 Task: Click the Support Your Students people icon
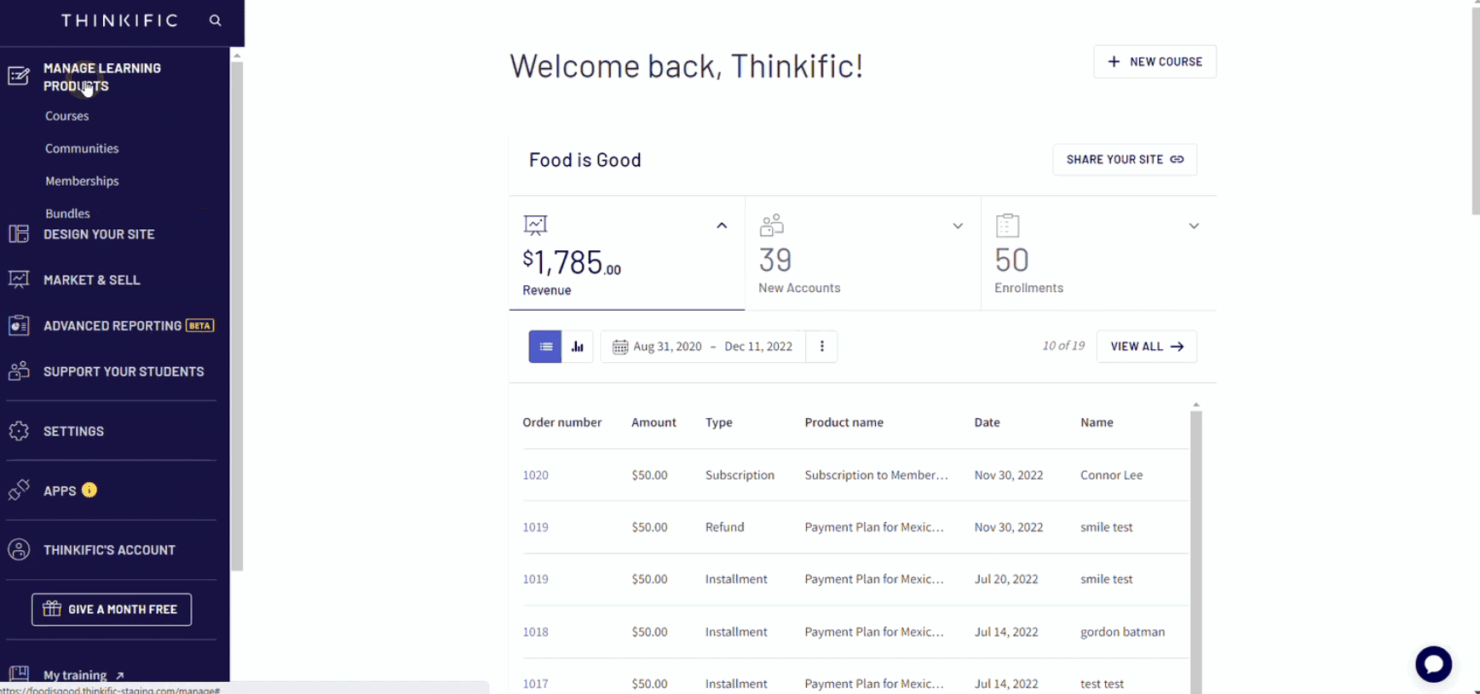coord(18,371)
